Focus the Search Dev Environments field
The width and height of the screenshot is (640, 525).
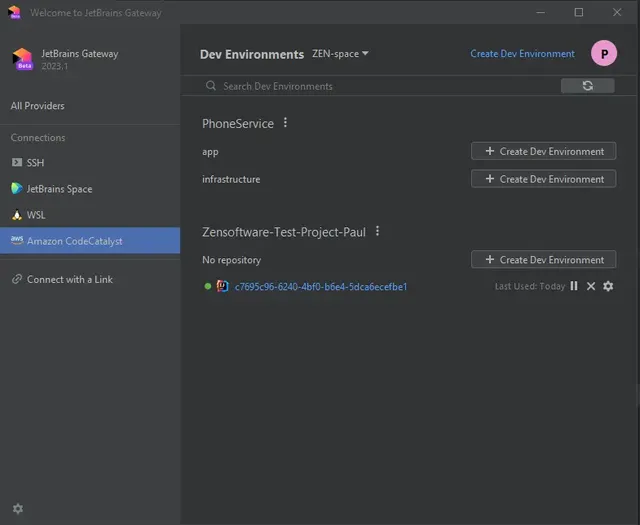pos(382,86)
